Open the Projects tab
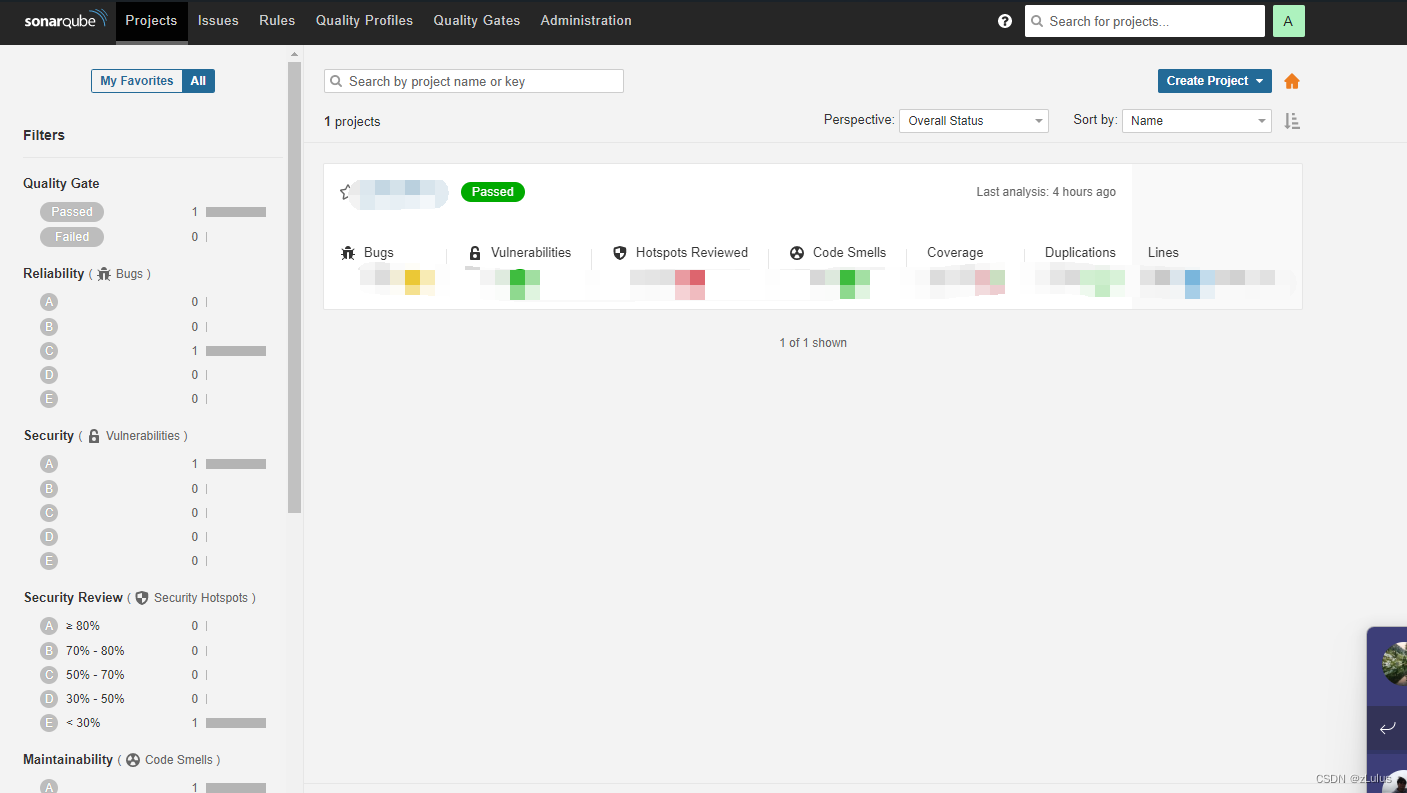1407x793 pixels. (x=152, y=21)
